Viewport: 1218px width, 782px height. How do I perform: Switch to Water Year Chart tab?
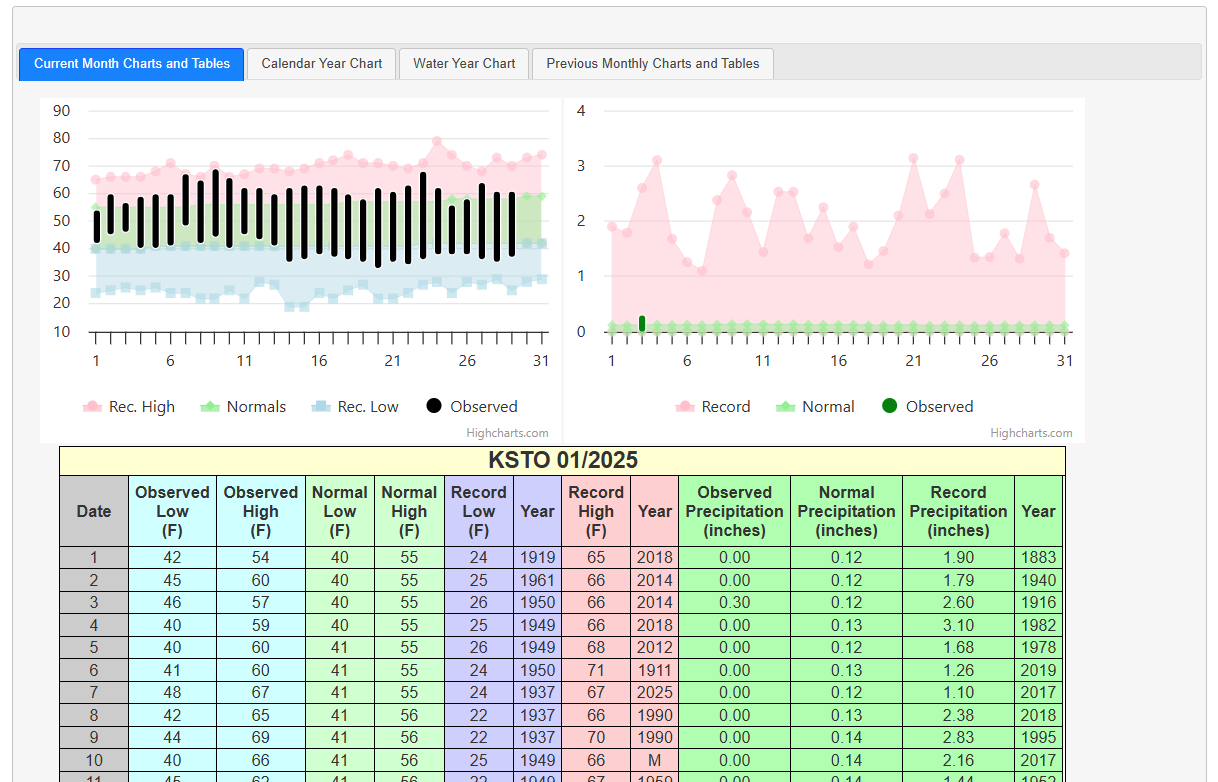click(x=464, y=63)
